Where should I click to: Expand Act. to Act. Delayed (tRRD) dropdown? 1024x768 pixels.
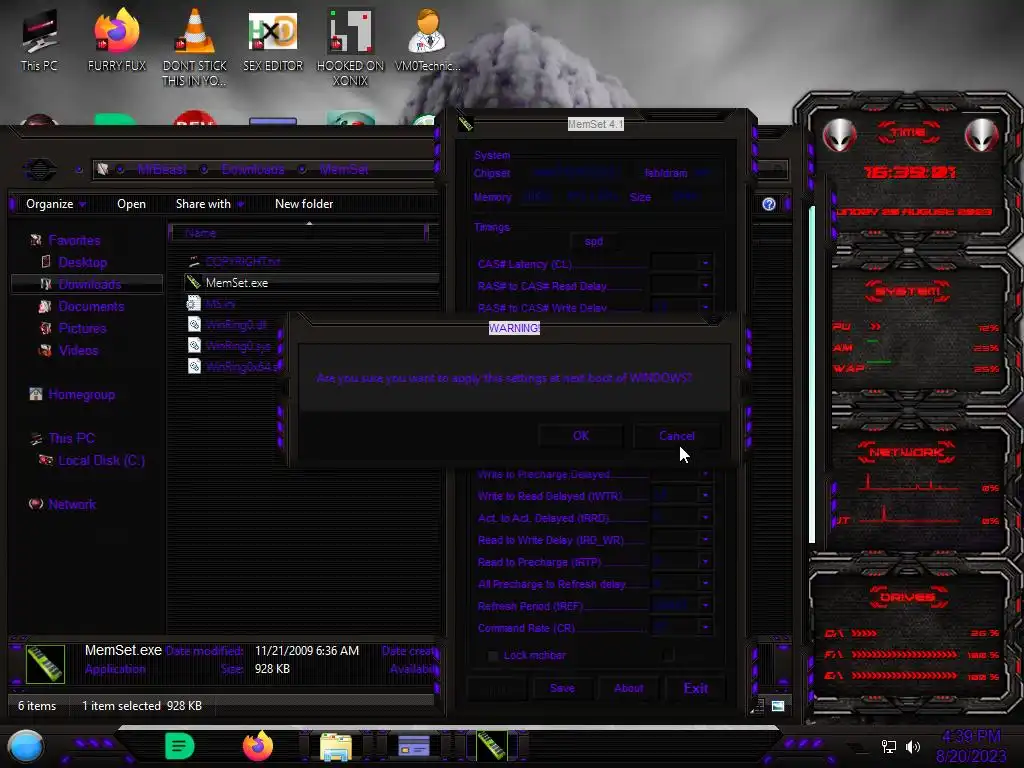click(x=705, y=518)
